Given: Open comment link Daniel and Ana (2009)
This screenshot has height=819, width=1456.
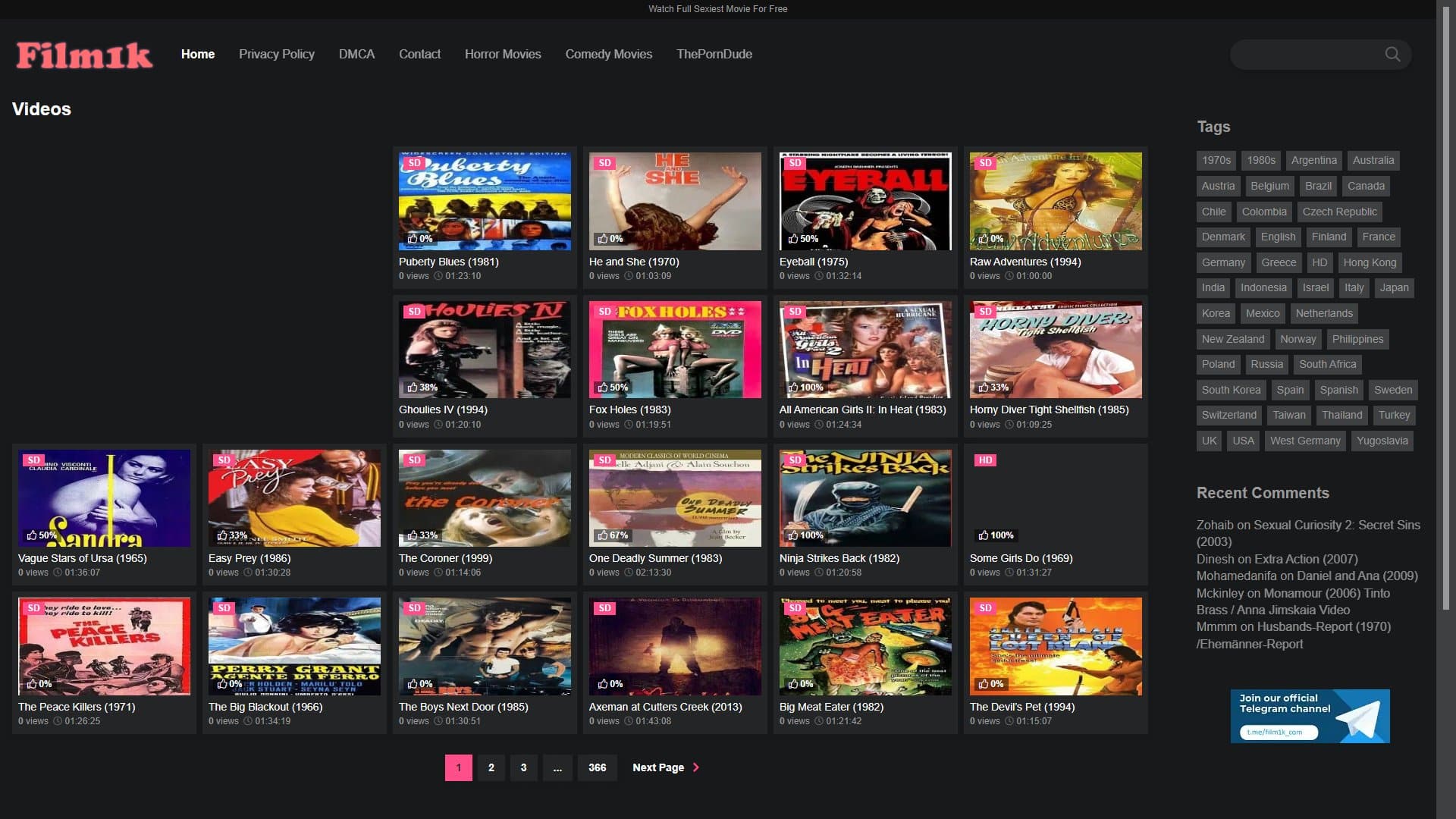Looking at the screenshot, I should 1357,576.
